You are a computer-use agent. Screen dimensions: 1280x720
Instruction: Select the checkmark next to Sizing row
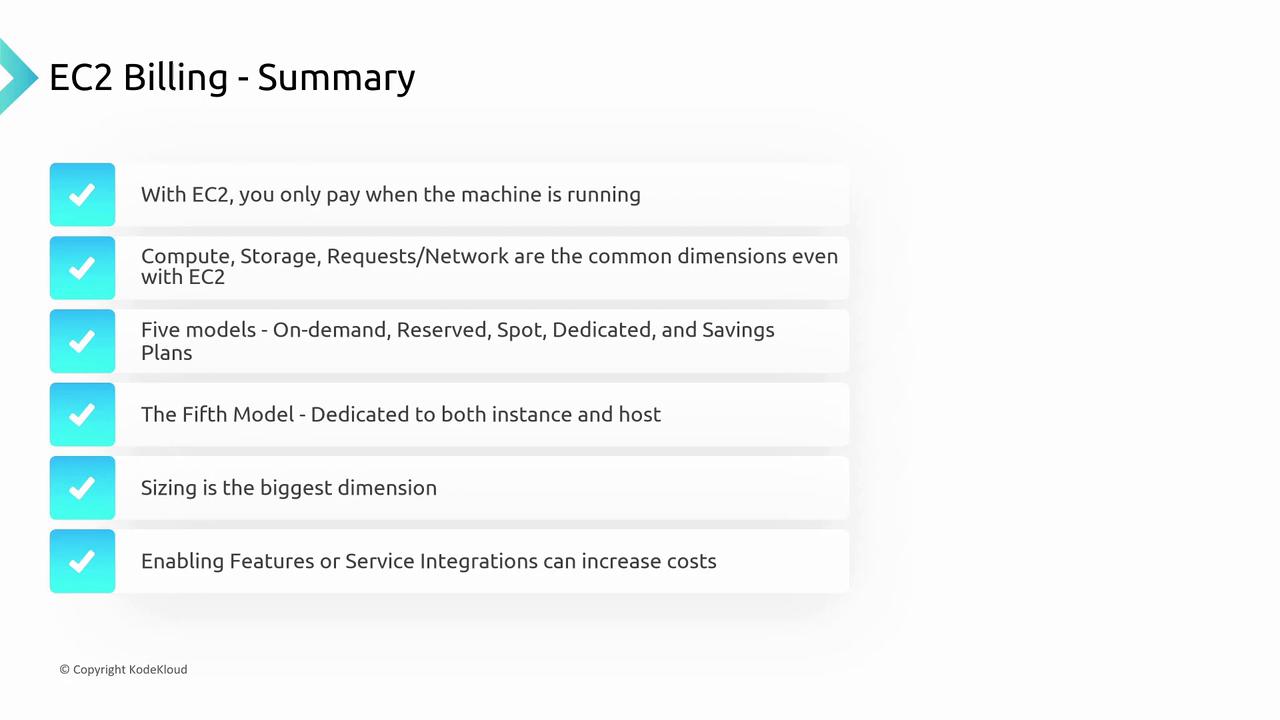pos(82,488)
